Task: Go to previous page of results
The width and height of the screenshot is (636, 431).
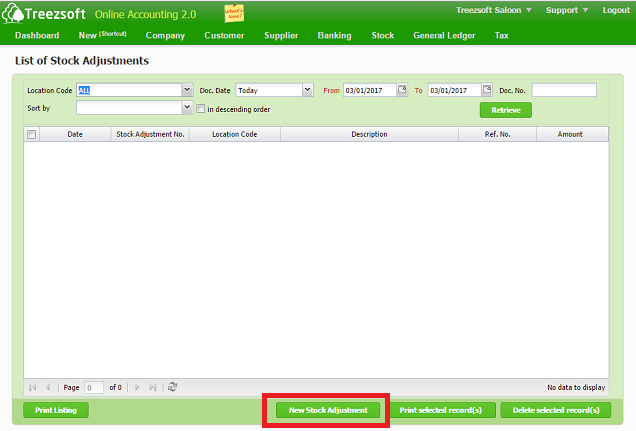Action: tap(48, 387)
